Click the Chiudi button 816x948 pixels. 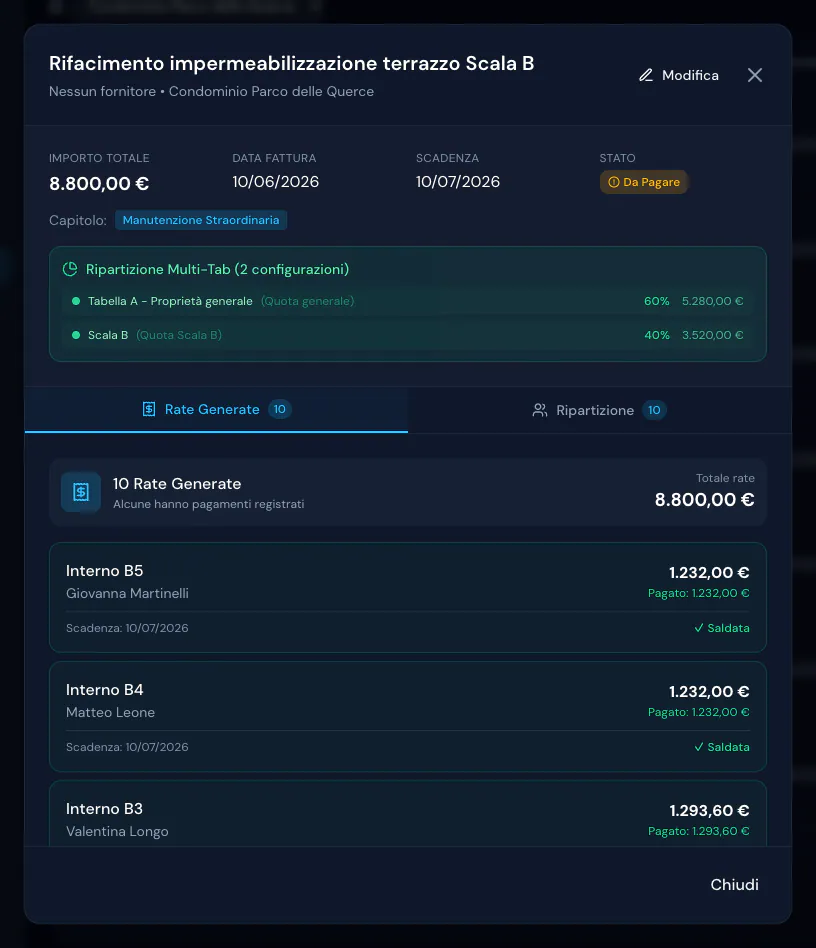tap(734, 885)
